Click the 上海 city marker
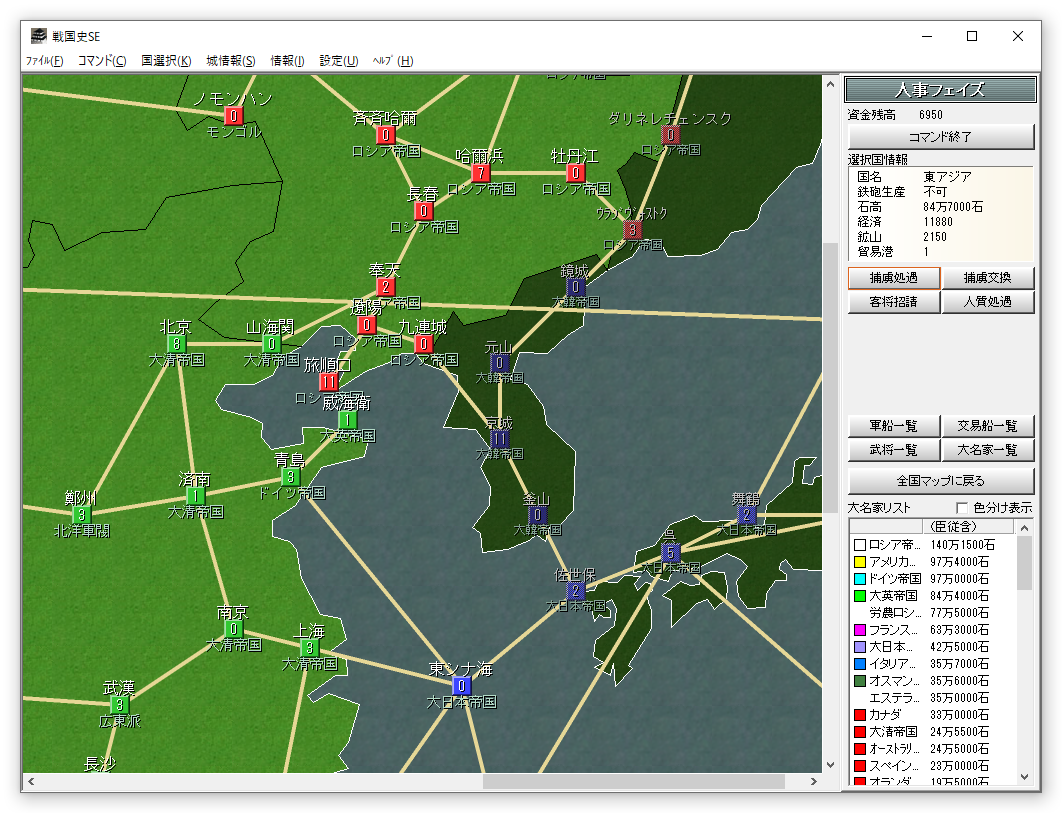 click(308, 648)
